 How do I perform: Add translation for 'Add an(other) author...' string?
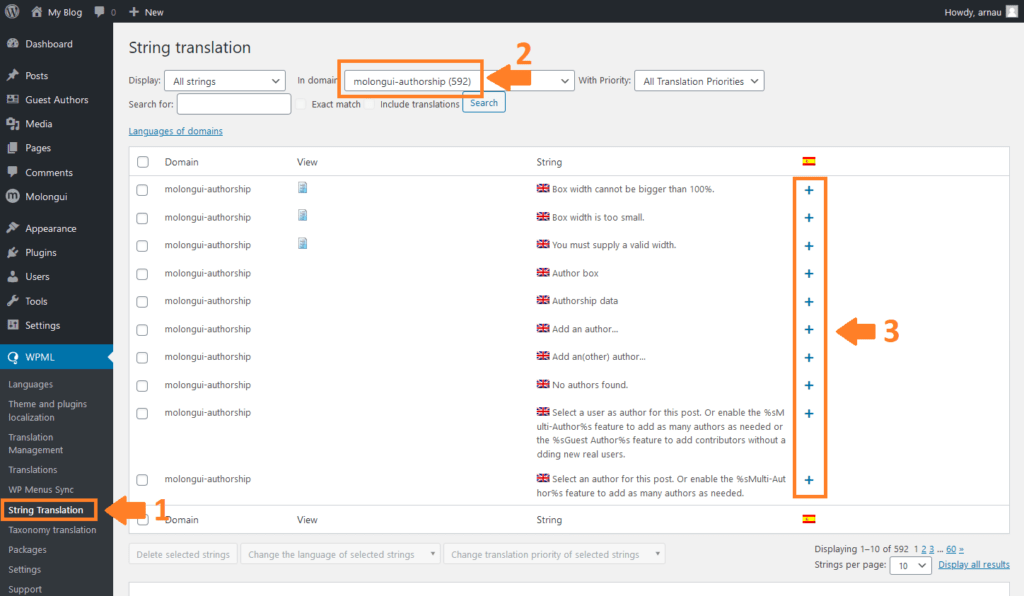pyautogui.click(x=808, y=358)
